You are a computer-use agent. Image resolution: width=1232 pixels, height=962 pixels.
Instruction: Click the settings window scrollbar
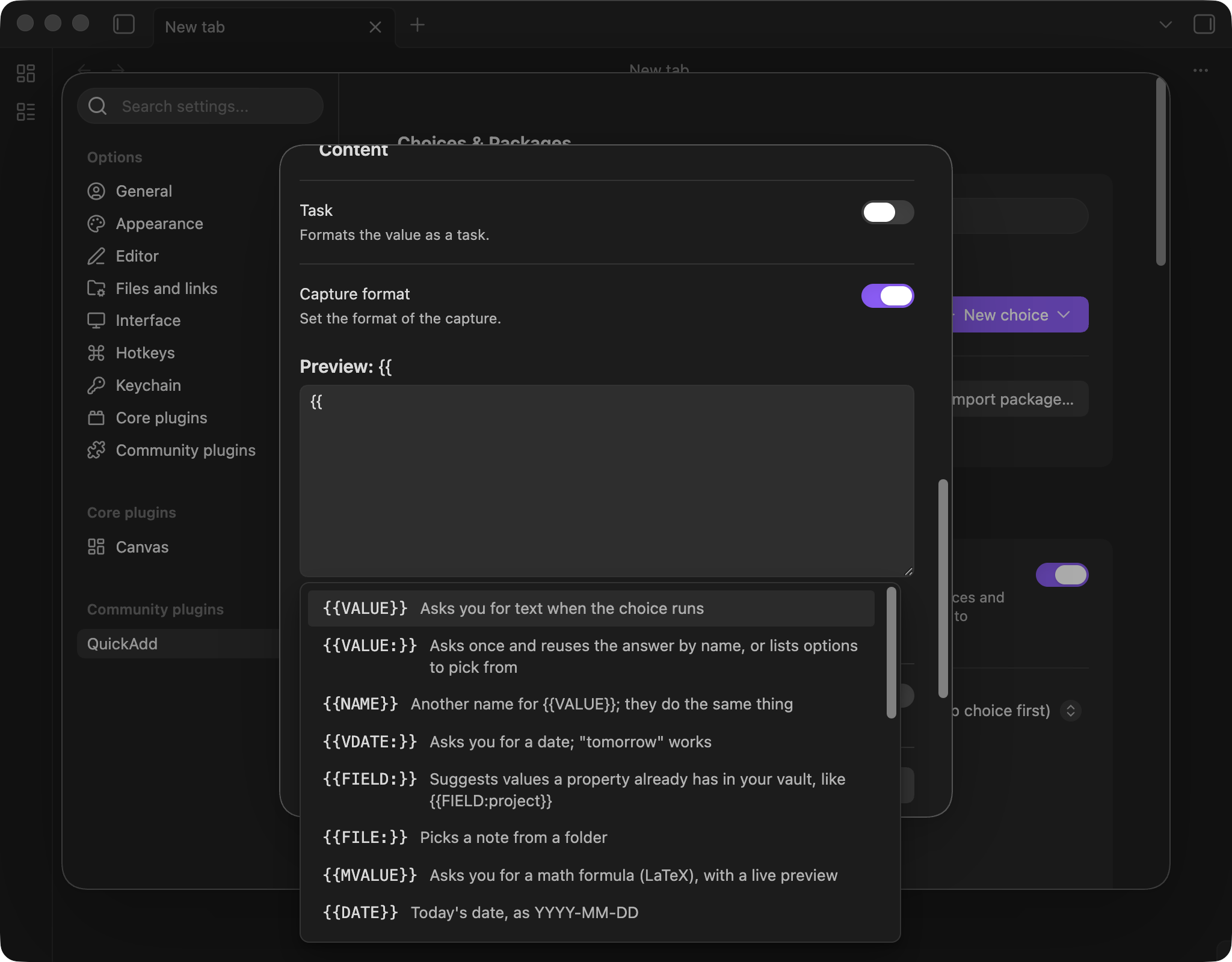[1160, 171]
